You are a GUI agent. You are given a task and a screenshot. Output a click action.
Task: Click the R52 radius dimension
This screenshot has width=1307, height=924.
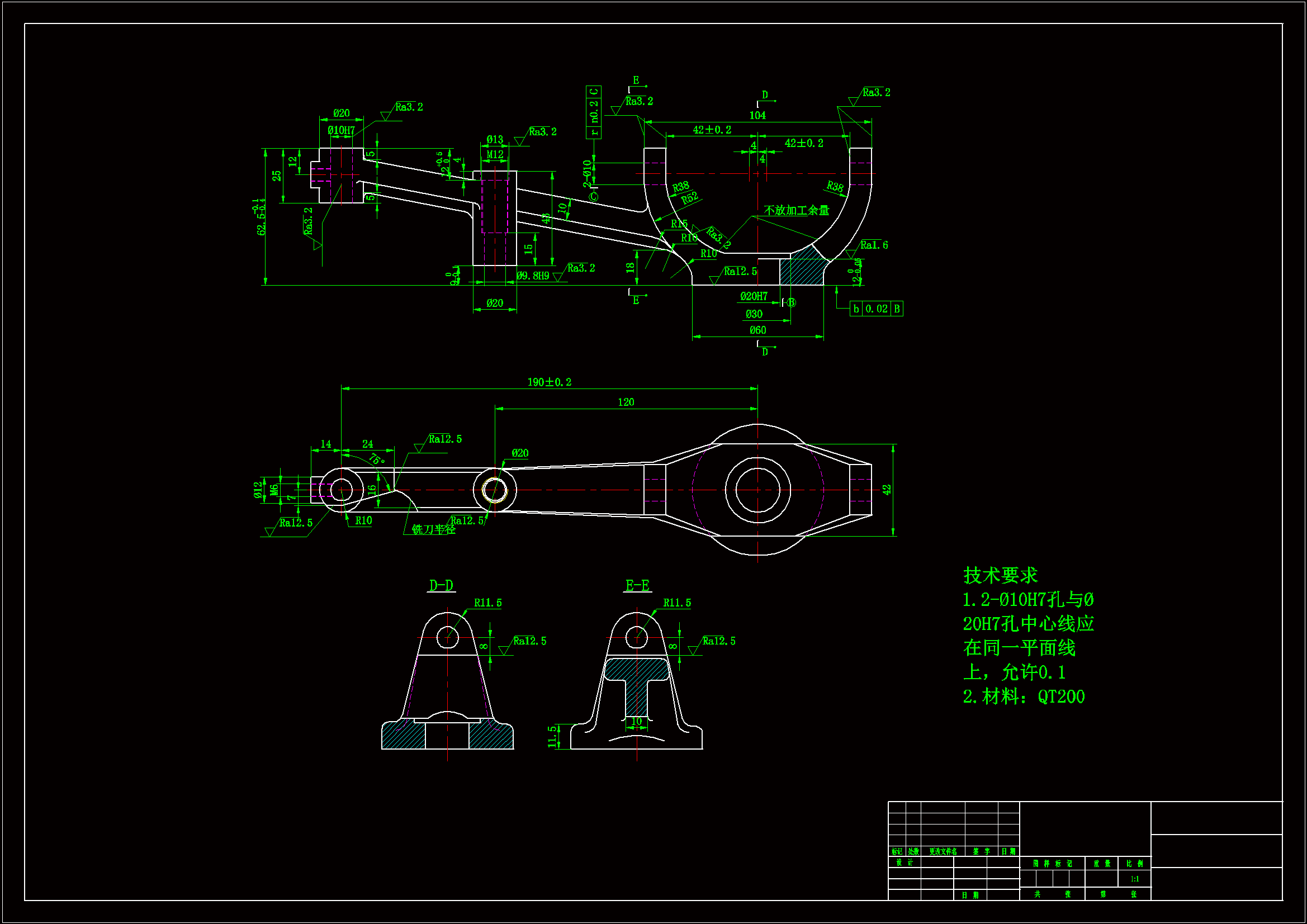click(689, 198)
